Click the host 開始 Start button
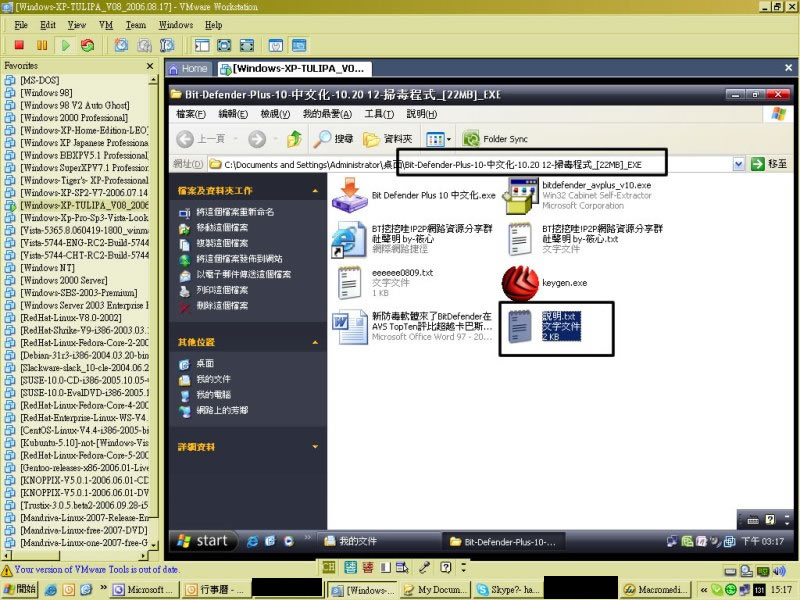The width and height of the screenshot is (800, 600). 19,589
